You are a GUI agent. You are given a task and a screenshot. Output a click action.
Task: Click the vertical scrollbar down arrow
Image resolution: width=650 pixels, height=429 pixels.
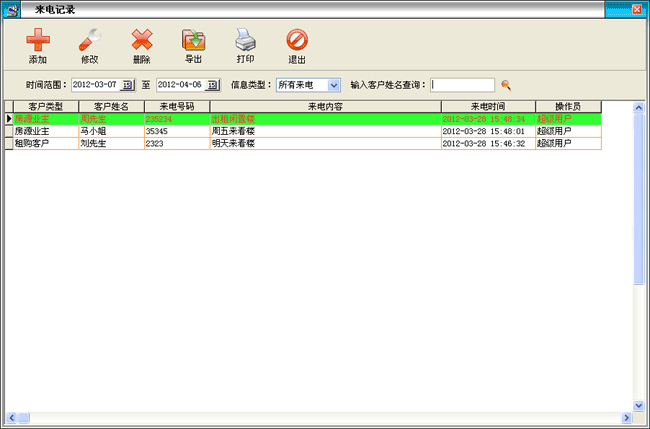(640, 405)
